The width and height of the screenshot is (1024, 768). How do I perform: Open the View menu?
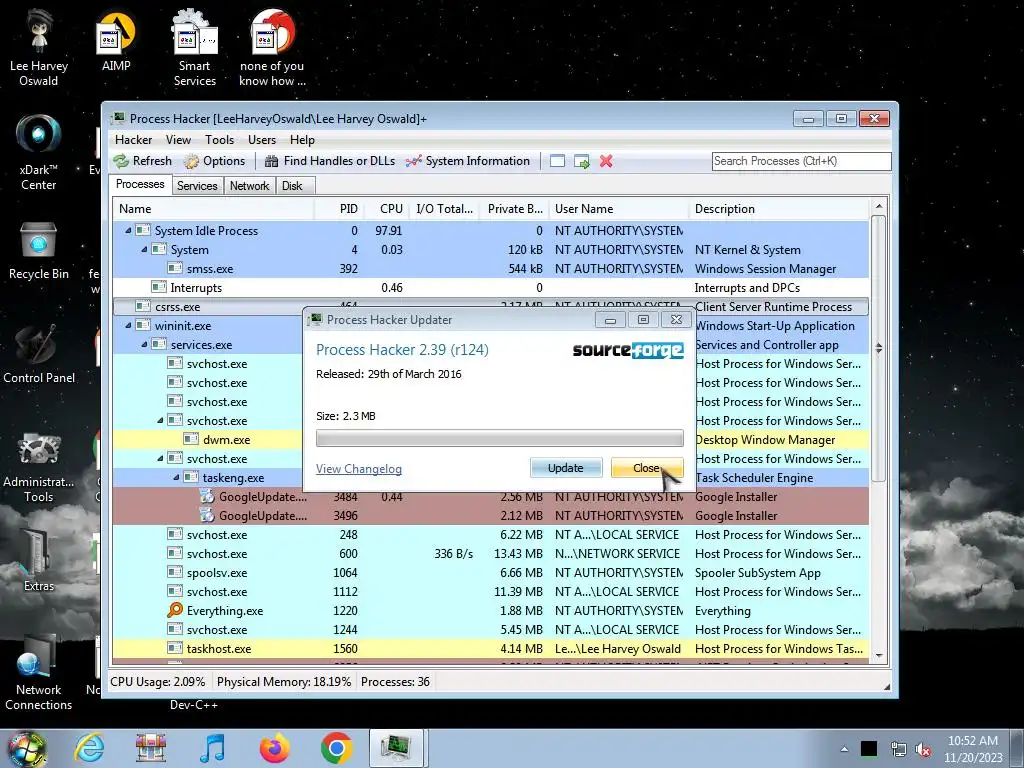pyautogui.click(x=178, y=140)
